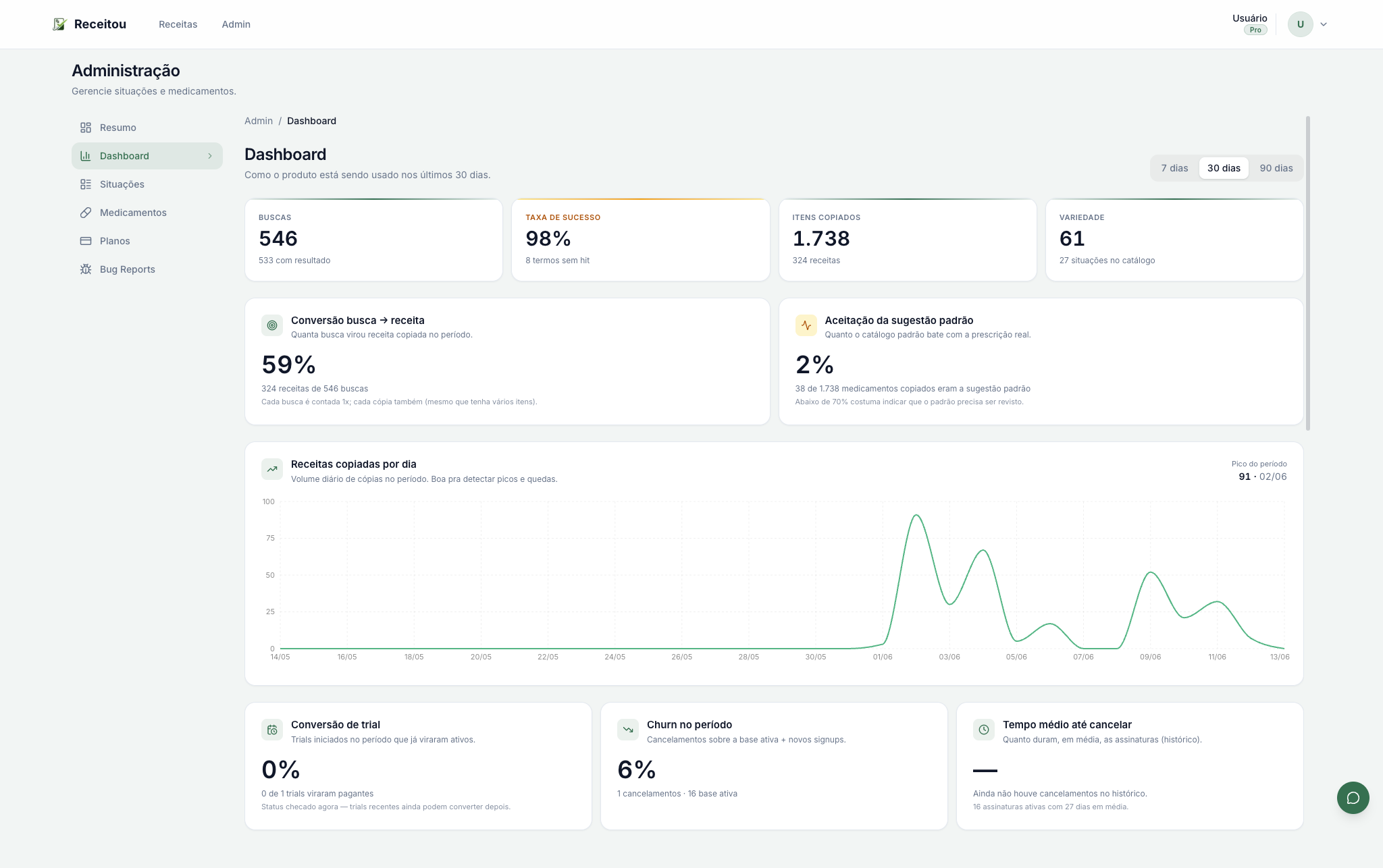
Task: Click the Situações list icon
Action: point(86,184)
